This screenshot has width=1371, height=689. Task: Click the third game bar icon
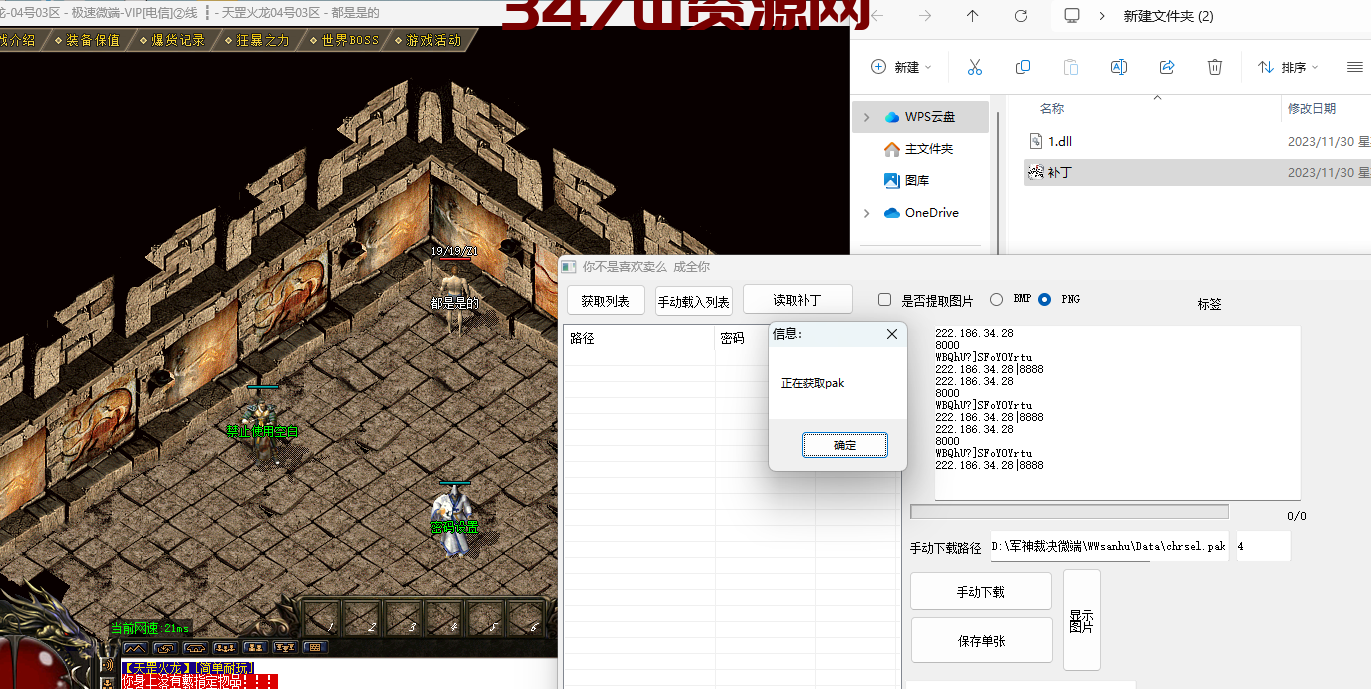(195, 647)
